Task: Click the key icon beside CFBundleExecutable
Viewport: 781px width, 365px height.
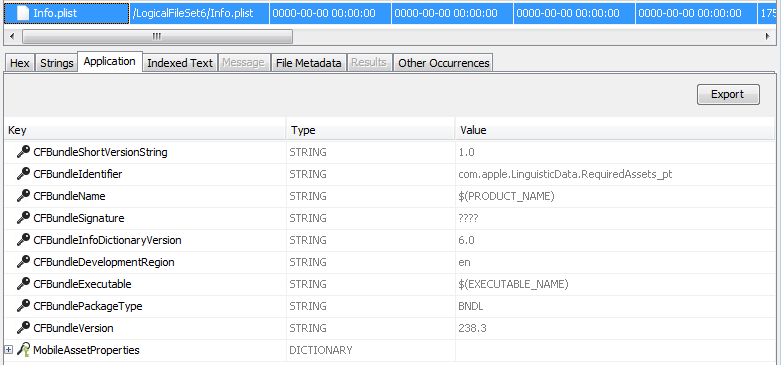Action: [23, 283]
